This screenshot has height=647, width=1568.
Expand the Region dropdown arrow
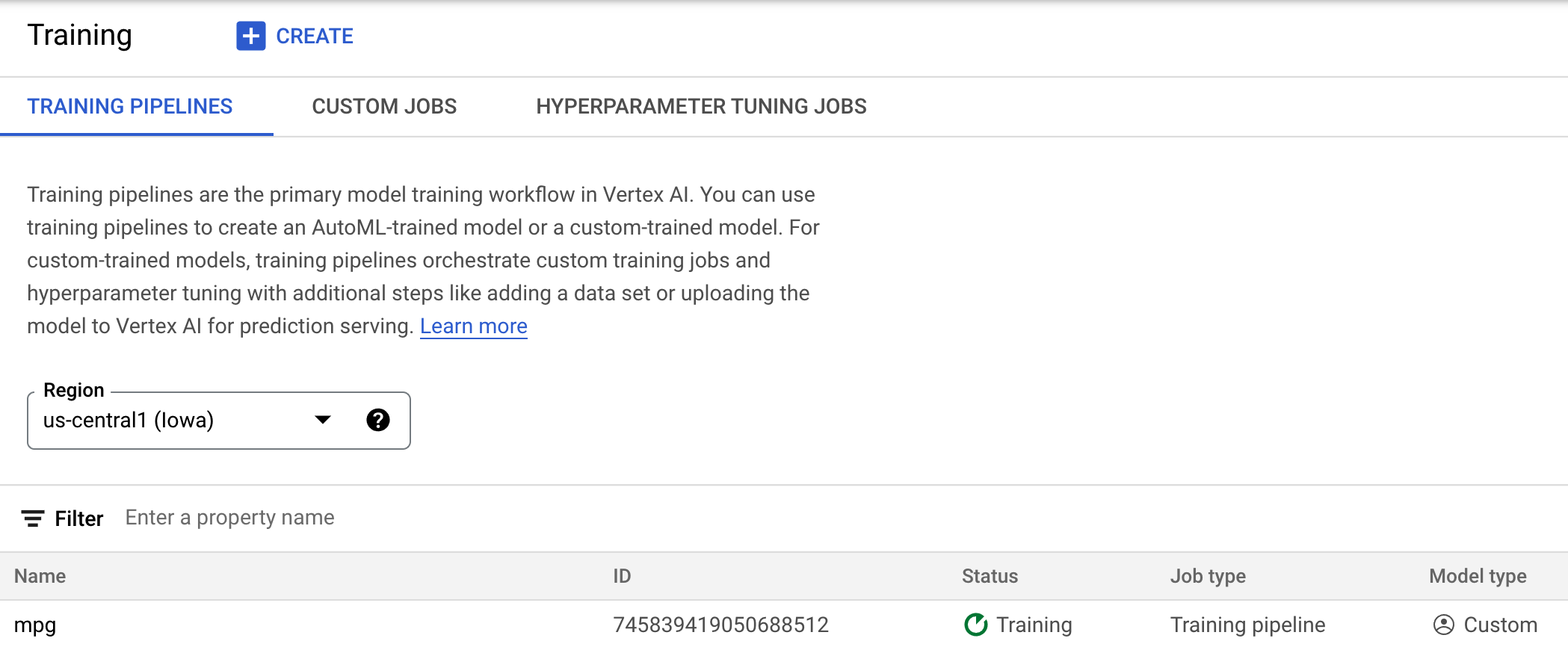[x=323, y=420]
